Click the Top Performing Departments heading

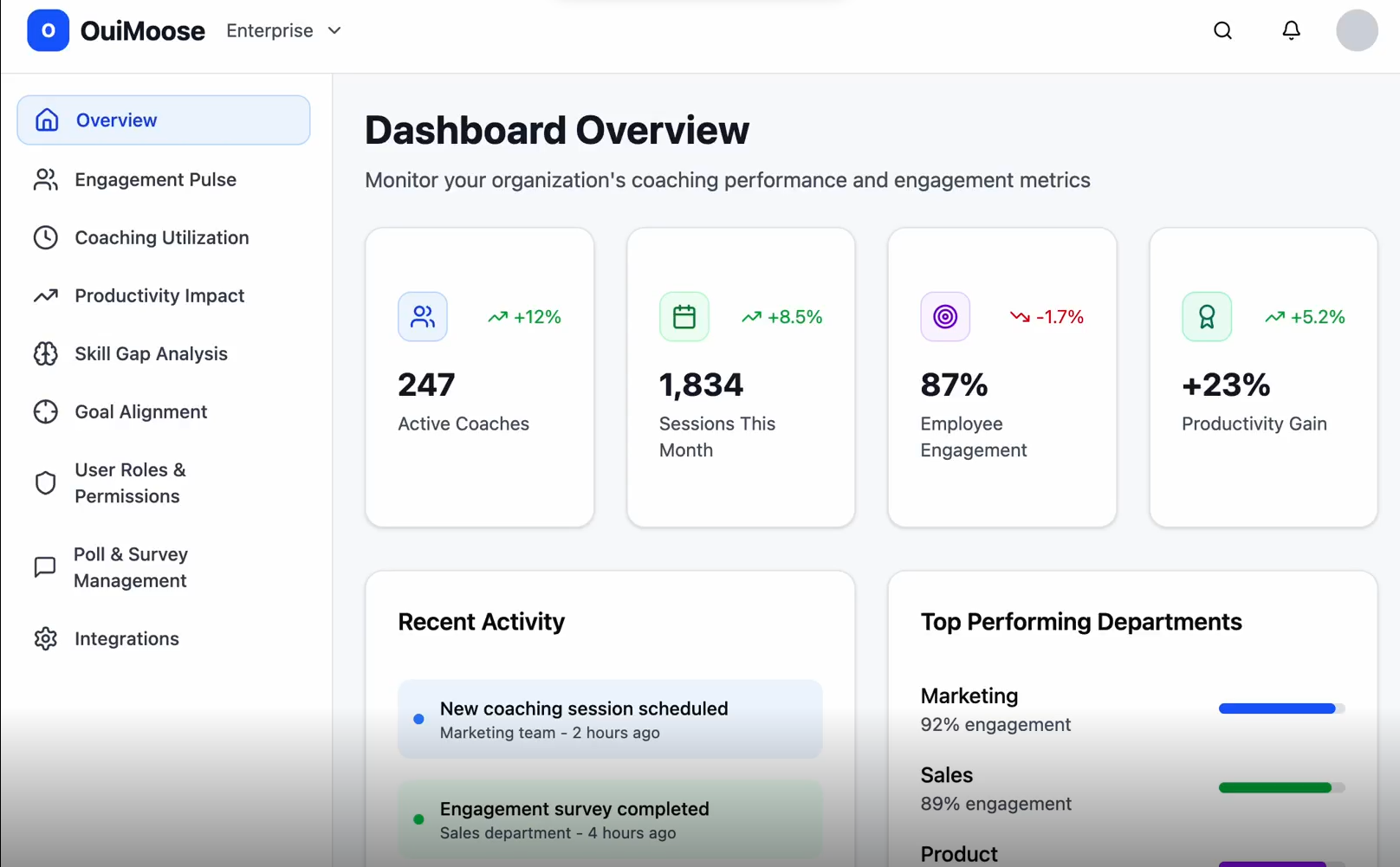[1081, 622]
